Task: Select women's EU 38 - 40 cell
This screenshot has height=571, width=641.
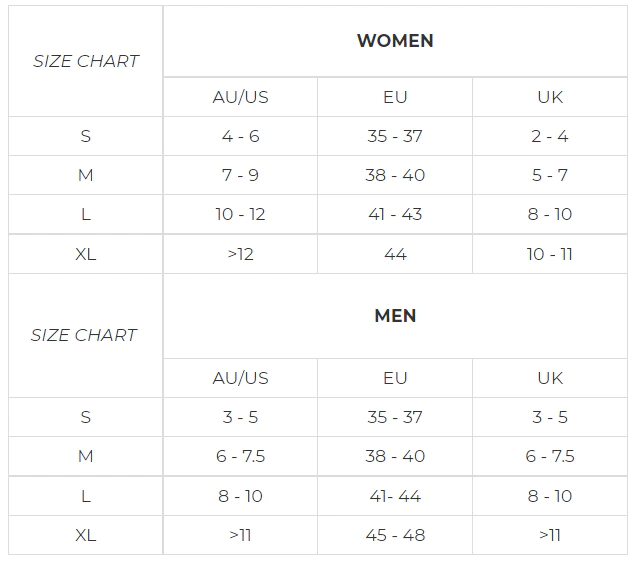Action: (395, 175)
